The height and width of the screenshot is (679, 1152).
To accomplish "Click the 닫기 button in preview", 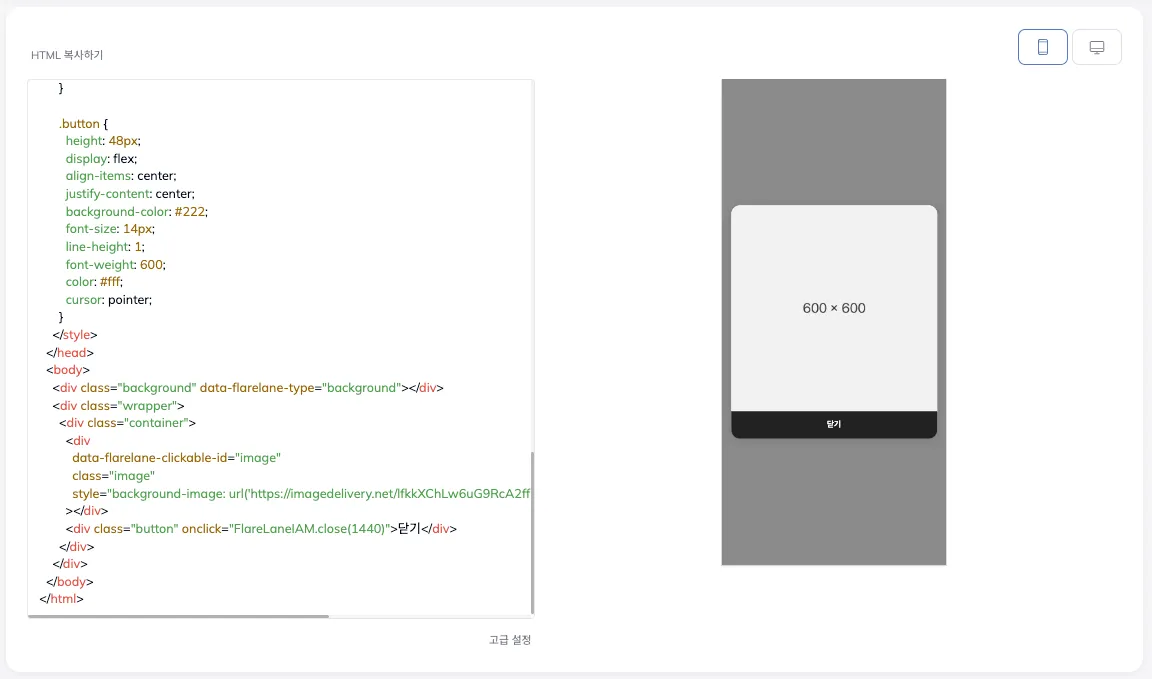I will pyautogui.click(x=834, y=425).
